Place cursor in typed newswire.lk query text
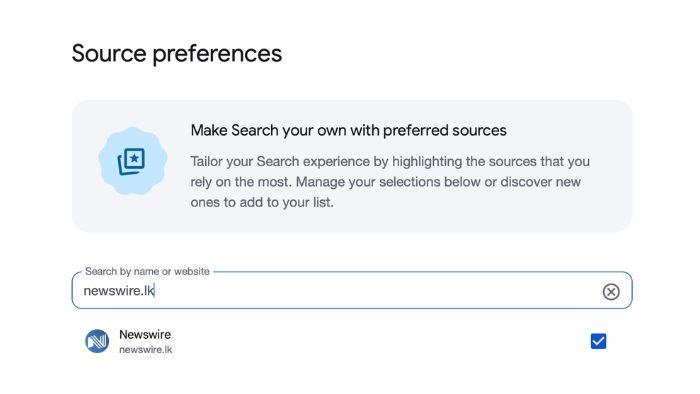 (119, 290)
